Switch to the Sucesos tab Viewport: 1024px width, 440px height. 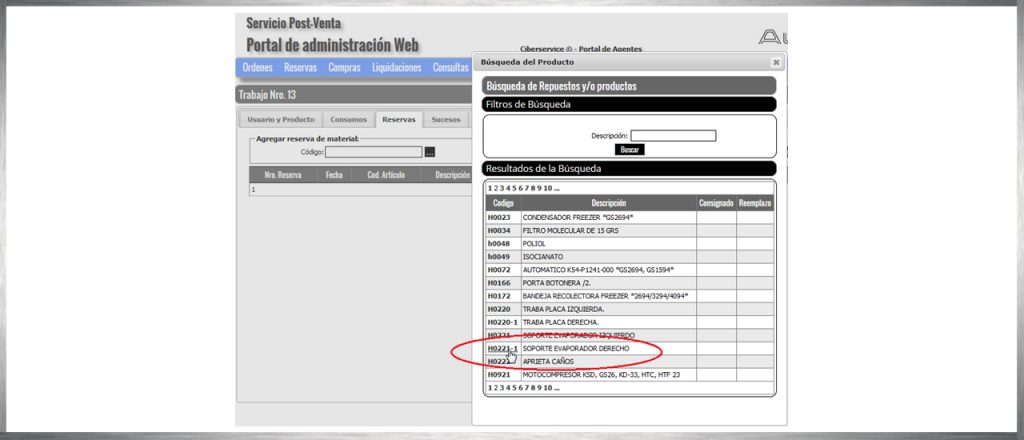(446, 120)
